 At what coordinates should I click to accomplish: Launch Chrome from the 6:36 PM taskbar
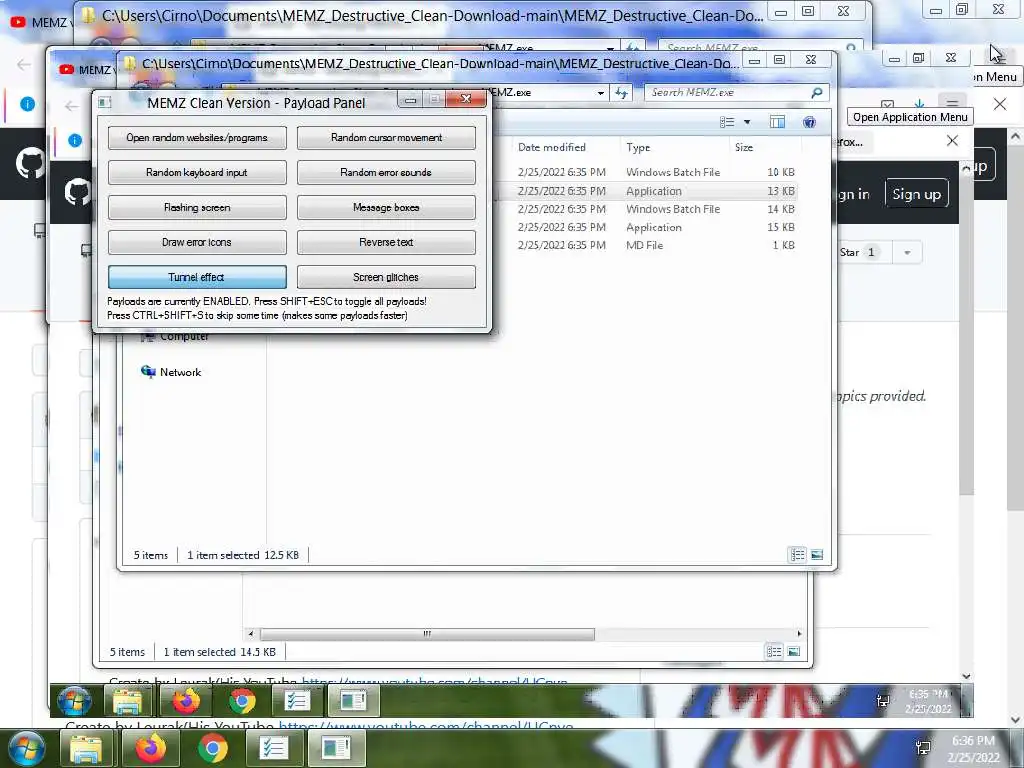tap(212, 749)
